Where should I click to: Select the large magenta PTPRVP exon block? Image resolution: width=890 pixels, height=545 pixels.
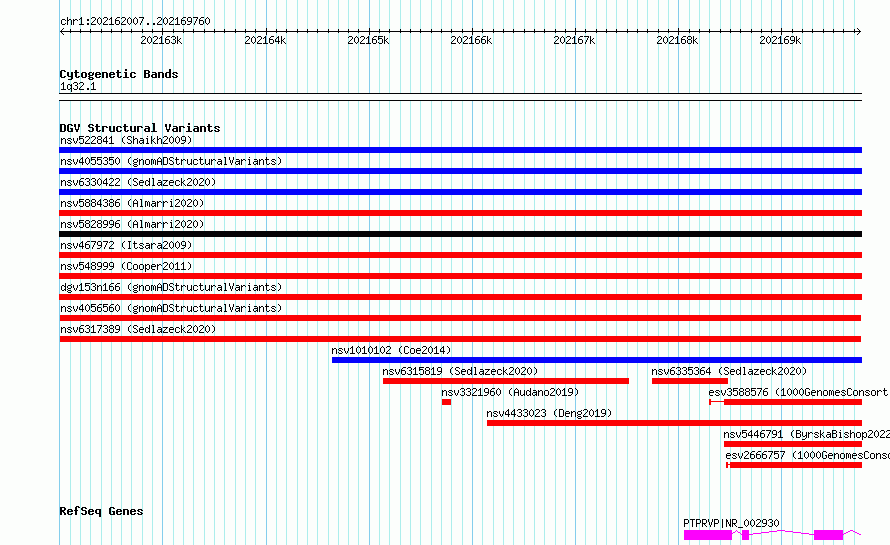tap(707, 535)
